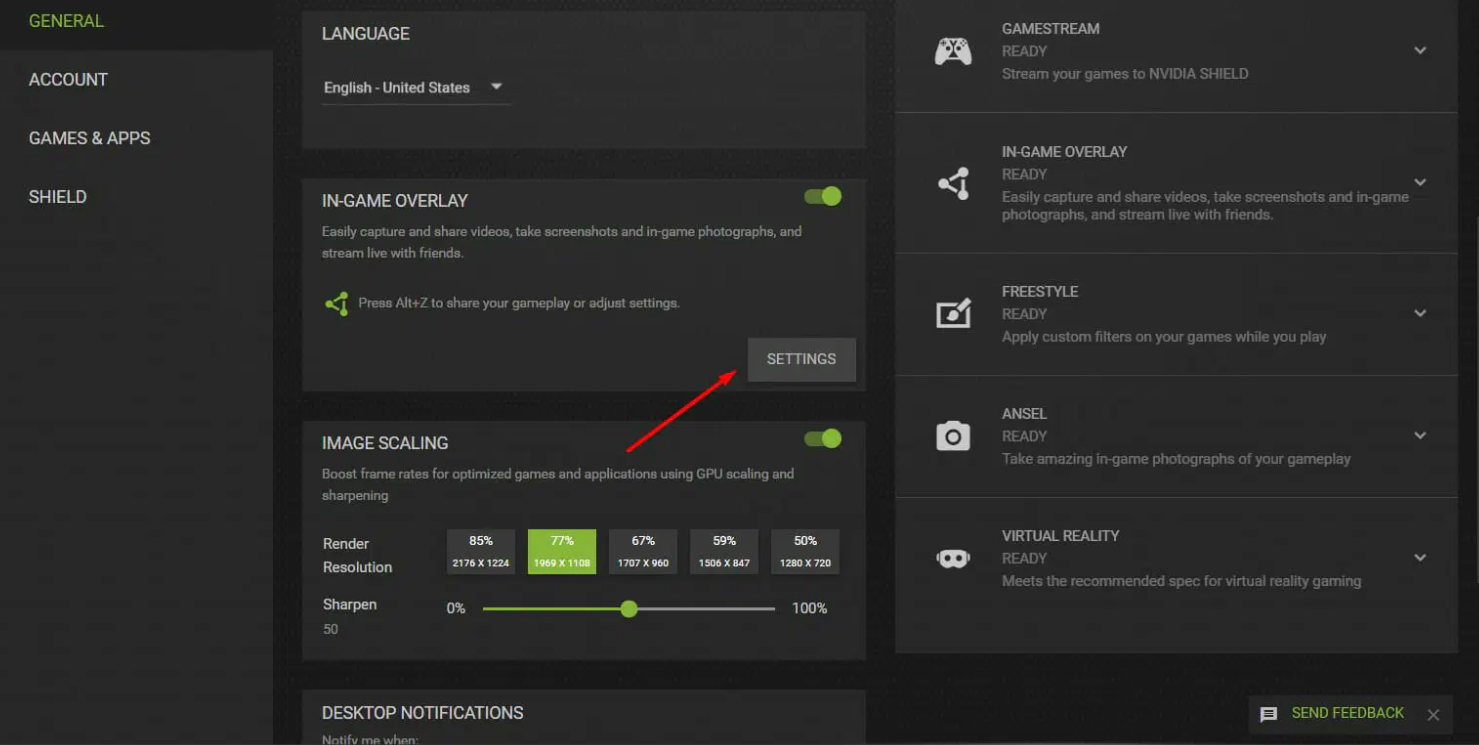Expand the GameStream feature details
The image size is (1479, 745).
pos(1420,51)
